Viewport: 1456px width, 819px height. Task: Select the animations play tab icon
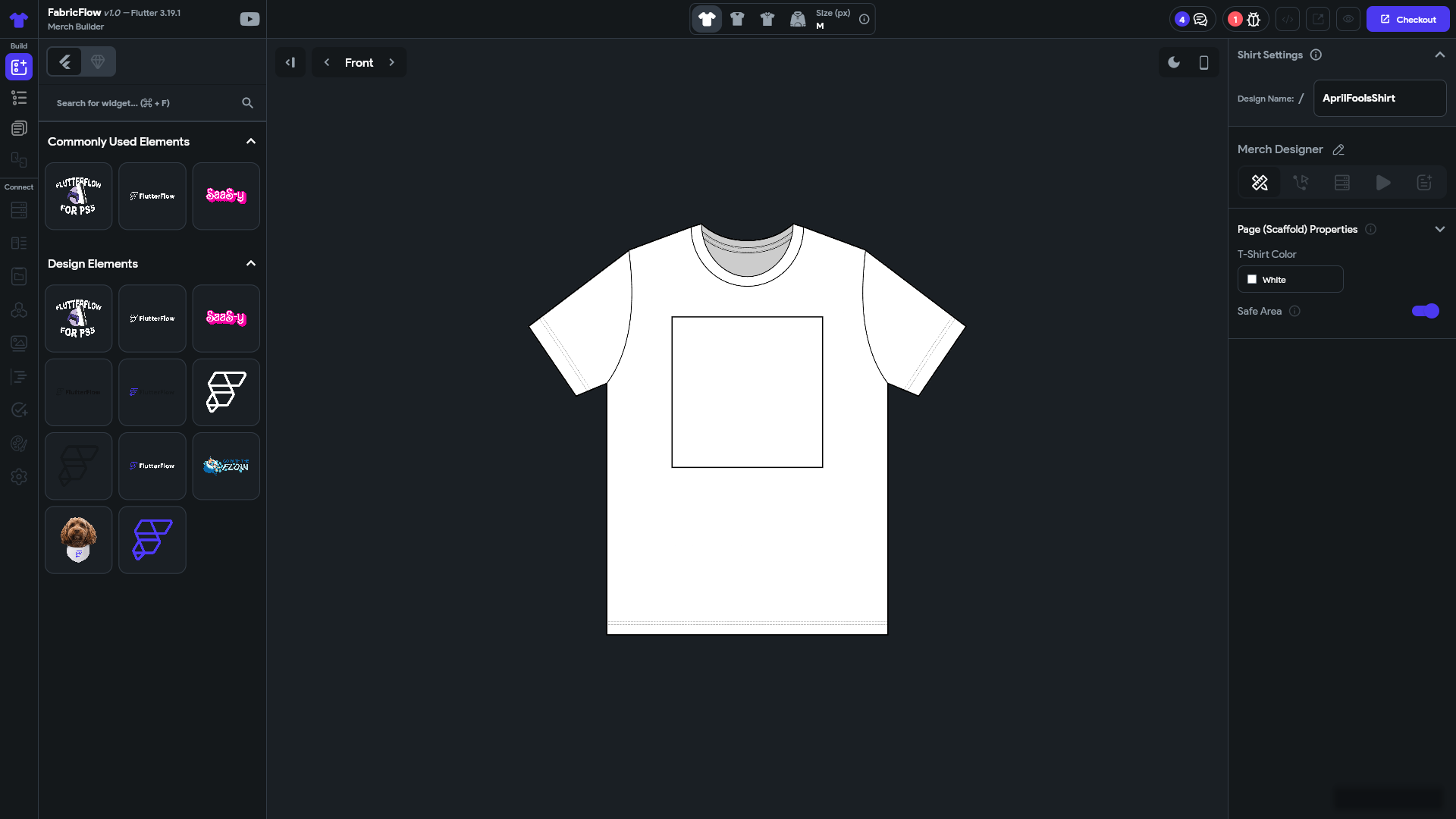[x=1383, y=183]
